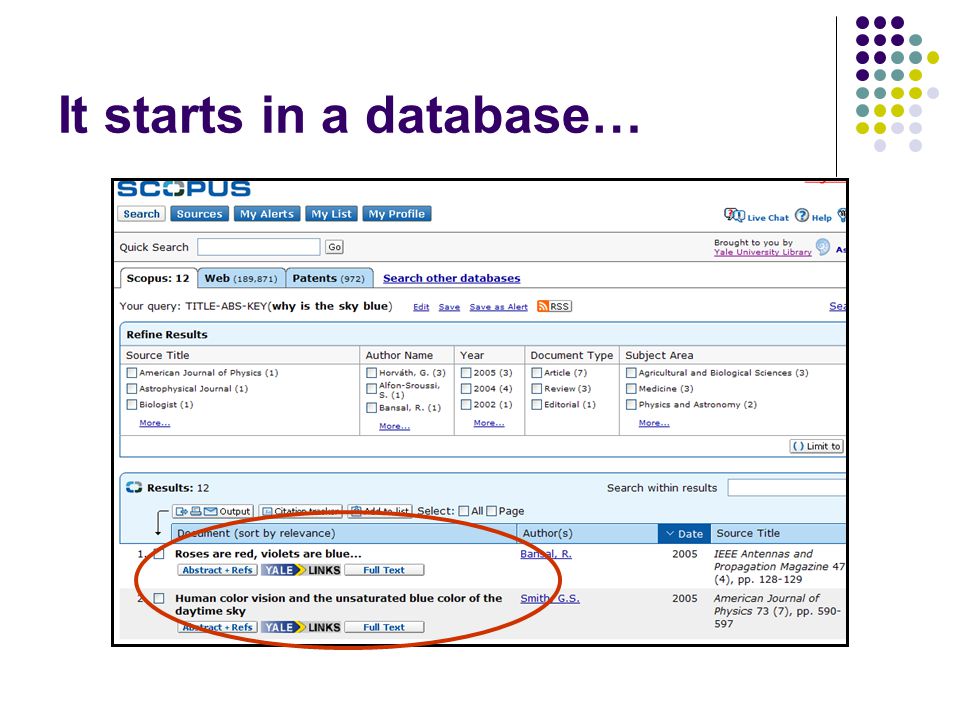Open Full Text for Human color vision
This screenshot has width=960, height=720.
[x=384, y=627]
